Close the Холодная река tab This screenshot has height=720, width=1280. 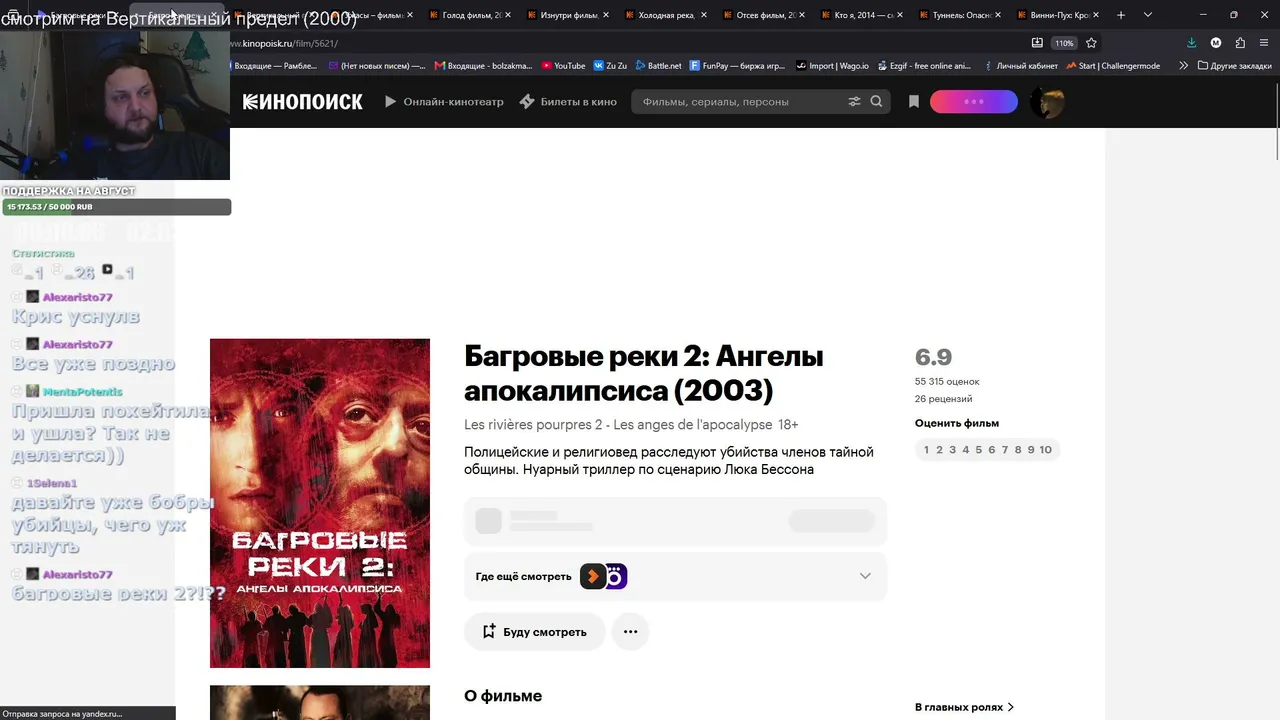[704, 15]
